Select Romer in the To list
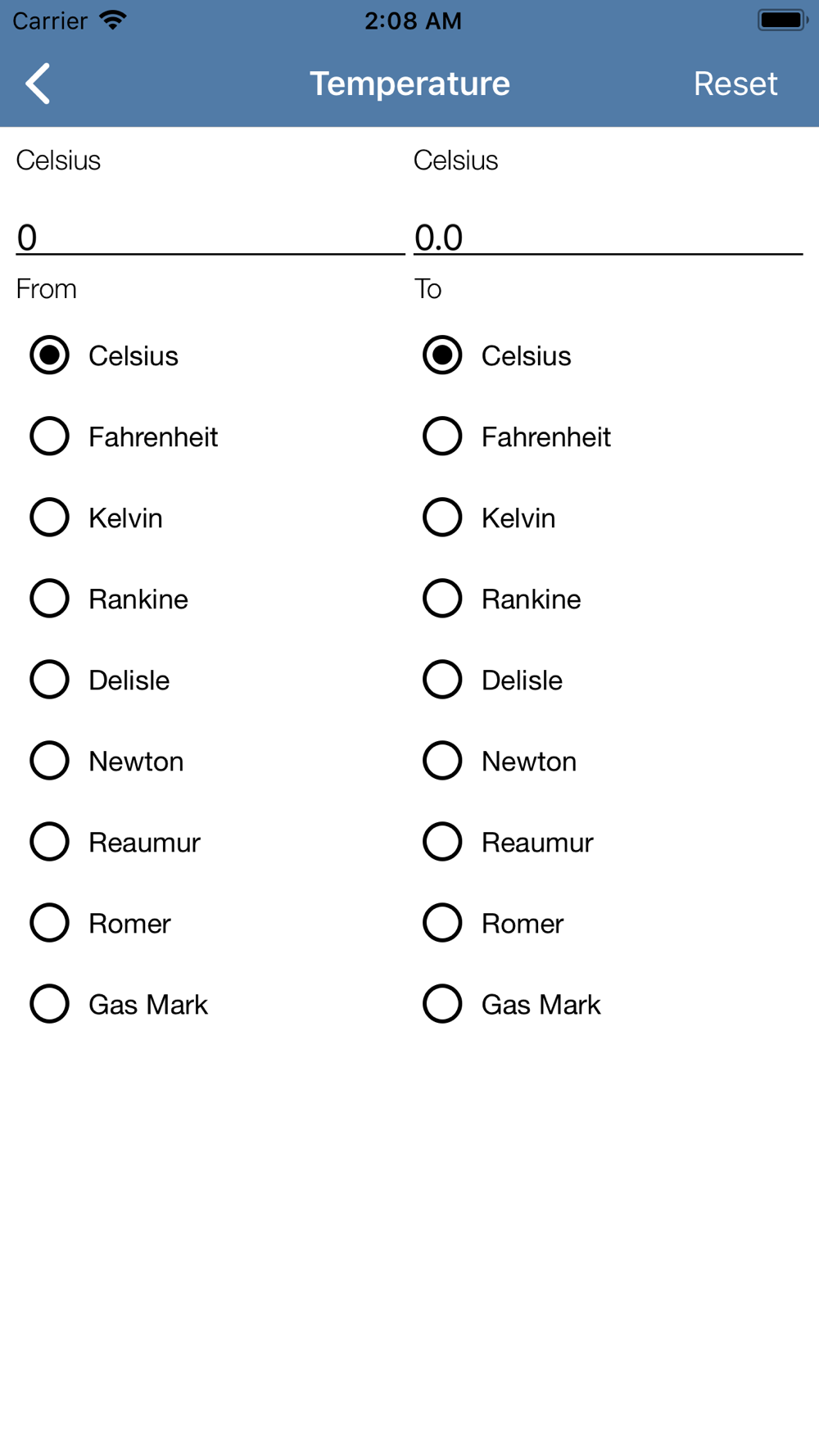Screen dimensions: 819x1456 [x=494, y=923]
